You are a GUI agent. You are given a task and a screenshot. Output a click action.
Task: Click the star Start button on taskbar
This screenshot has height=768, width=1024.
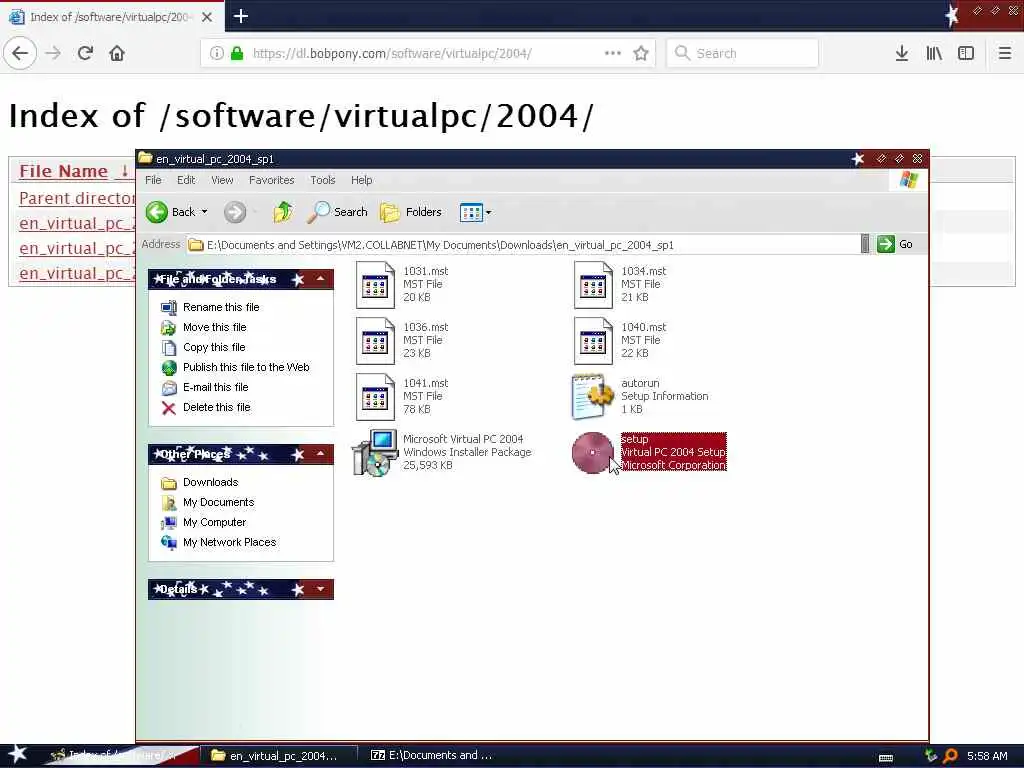(x=16, y=754)
